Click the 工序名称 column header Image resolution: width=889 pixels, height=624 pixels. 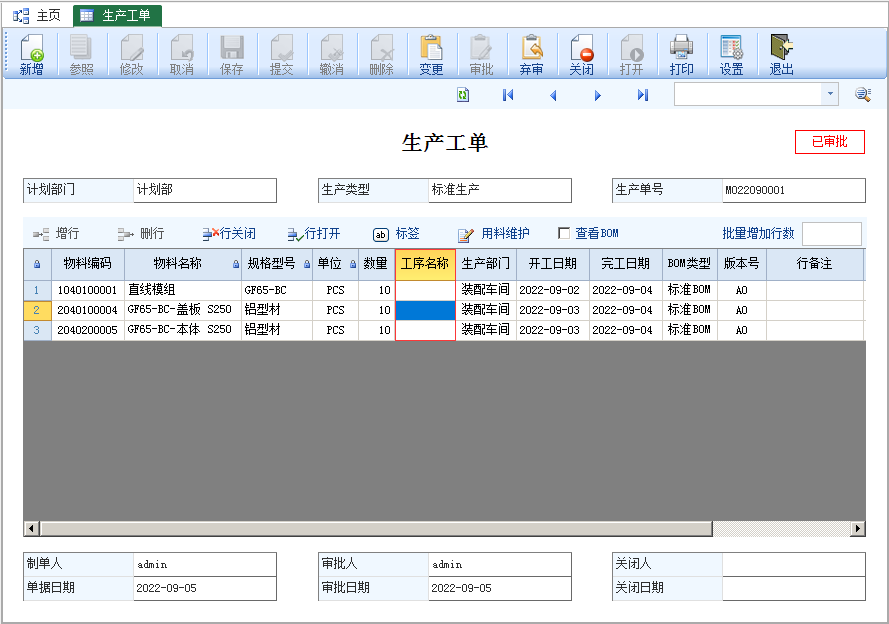pos(425,264)
